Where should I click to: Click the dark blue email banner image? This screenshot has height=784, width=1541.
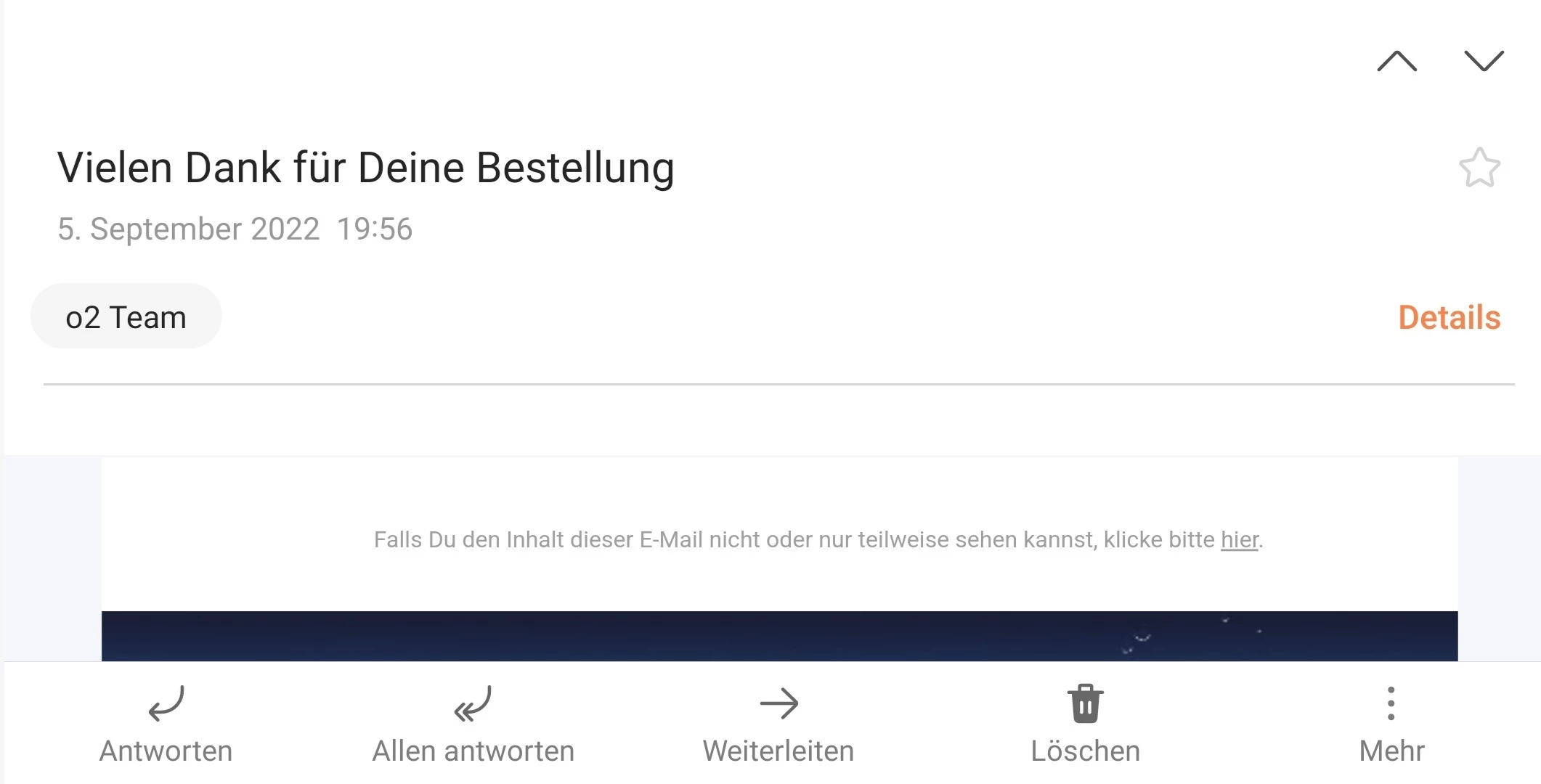[x=779, y=636]
